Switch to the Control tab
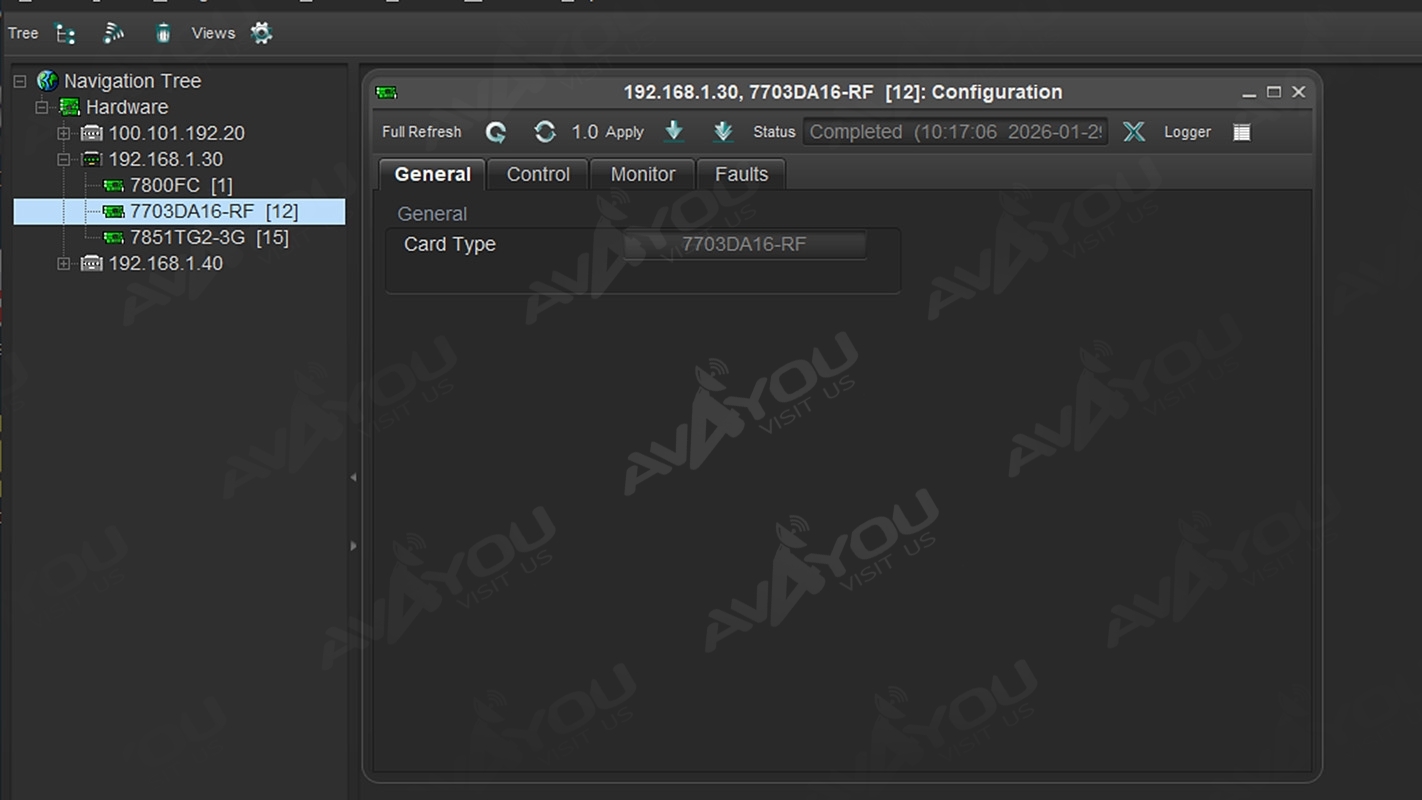The width and height of the screenshot is (1422, 800). tap(538, 174)
